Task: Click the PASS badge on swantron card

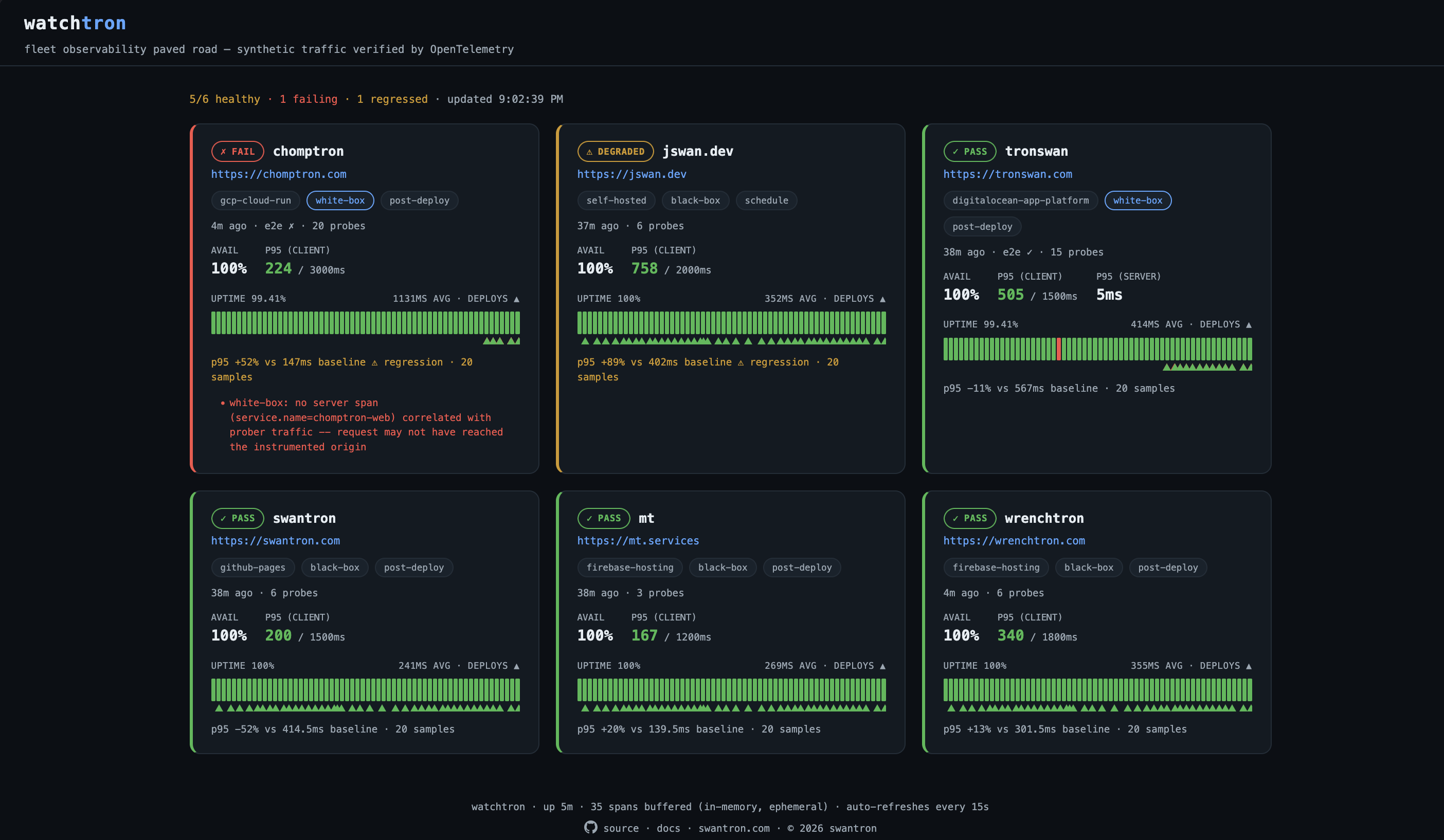Action: point(237,518)
